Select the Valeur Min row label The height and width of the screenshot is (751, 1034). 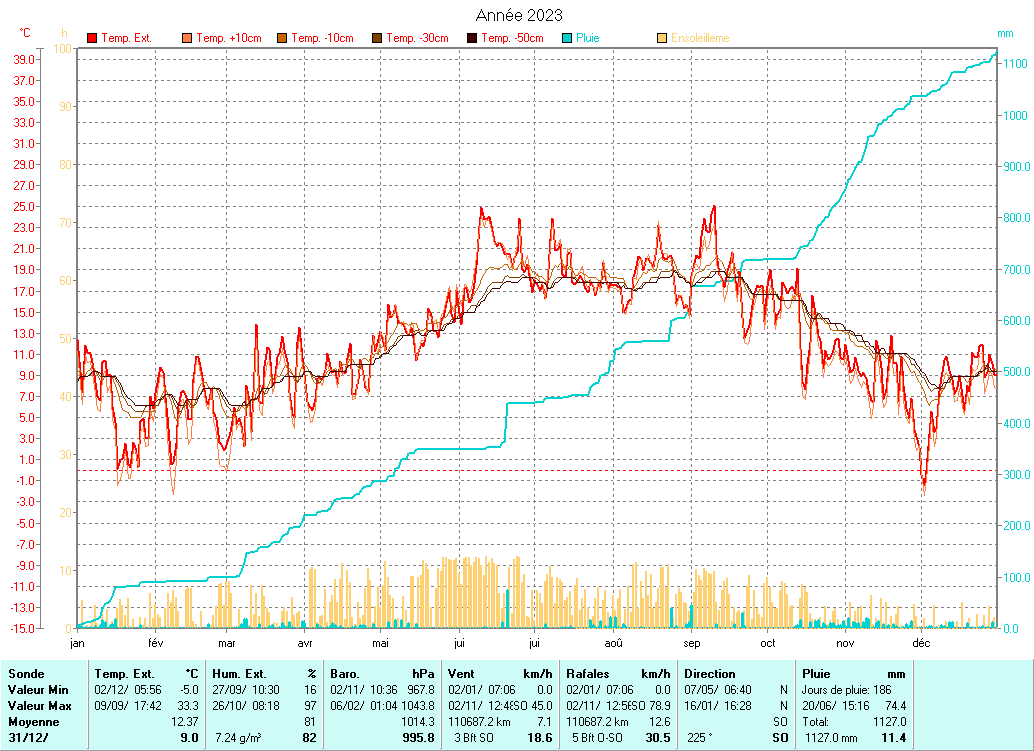click(38, 690)
